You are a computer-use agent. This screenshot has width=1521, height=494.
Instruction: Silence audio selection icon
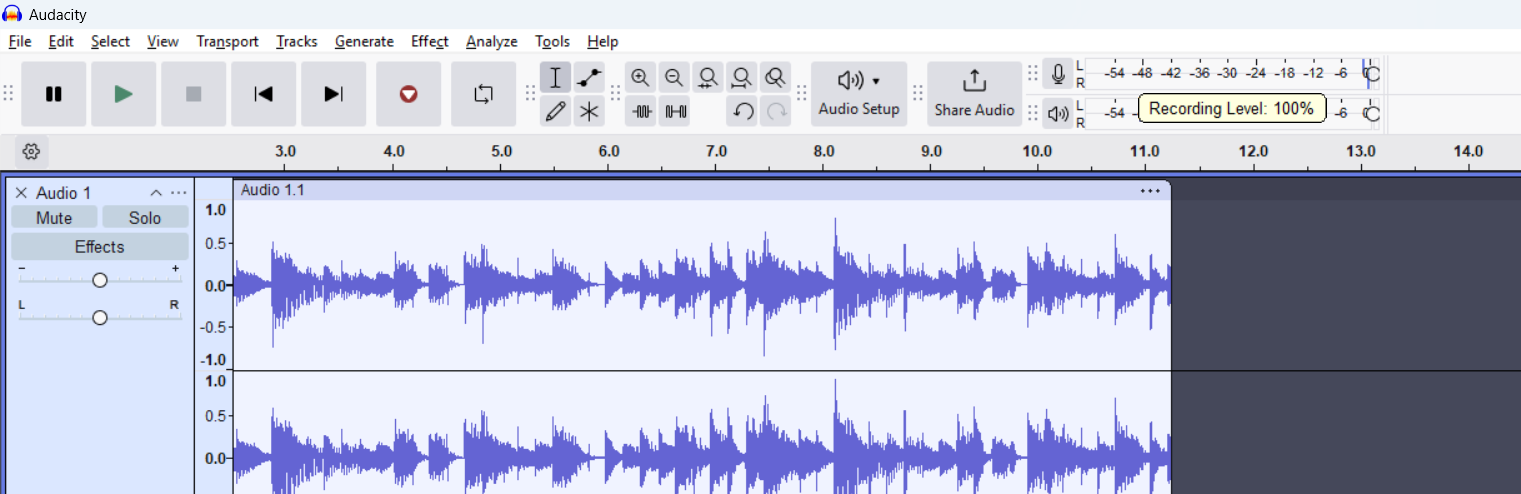675,111
